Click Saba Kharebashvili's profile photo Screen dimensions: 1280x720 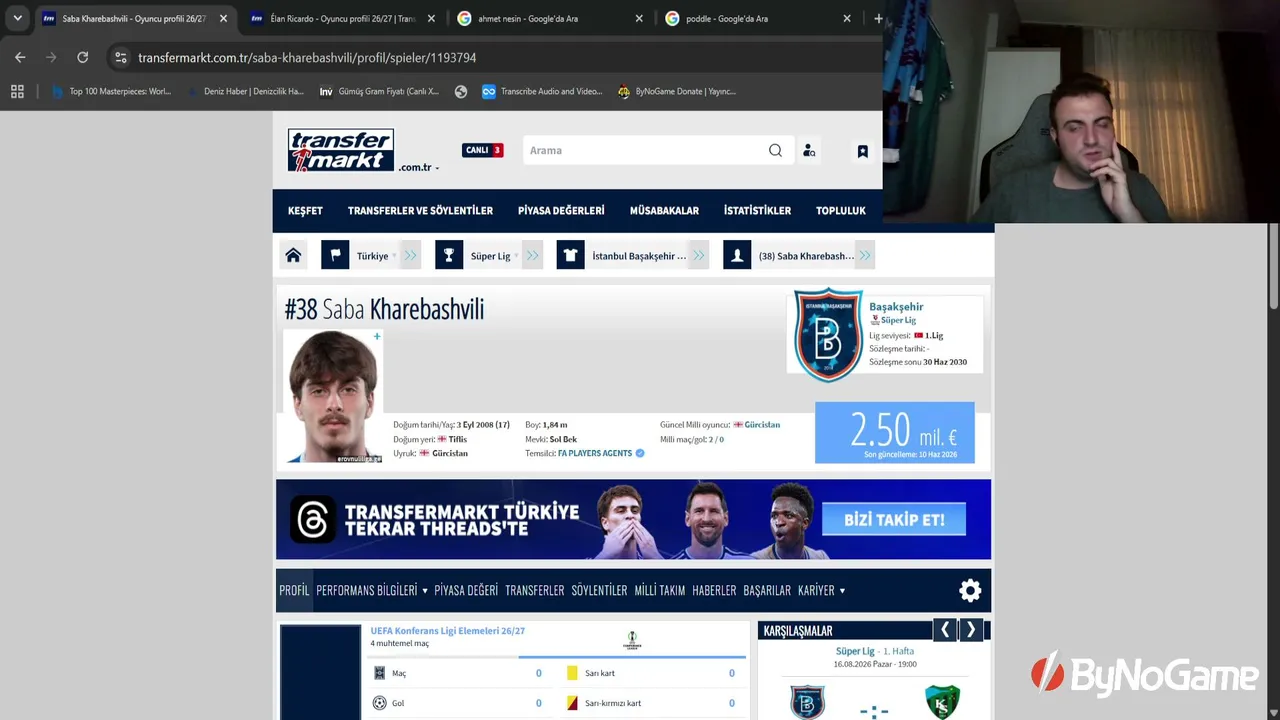tap(333, 397)
